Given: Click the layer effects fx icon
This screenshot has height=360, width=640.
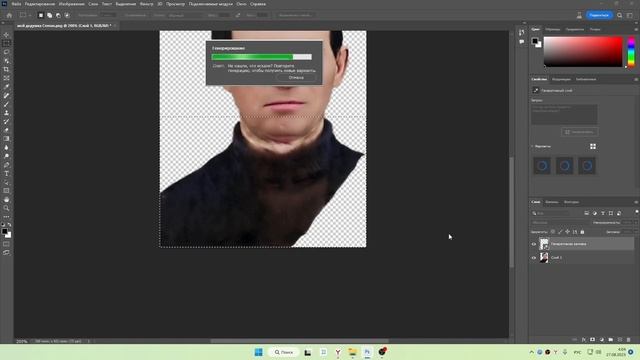Looking at the screenshot, I should [x=584, y=340].
